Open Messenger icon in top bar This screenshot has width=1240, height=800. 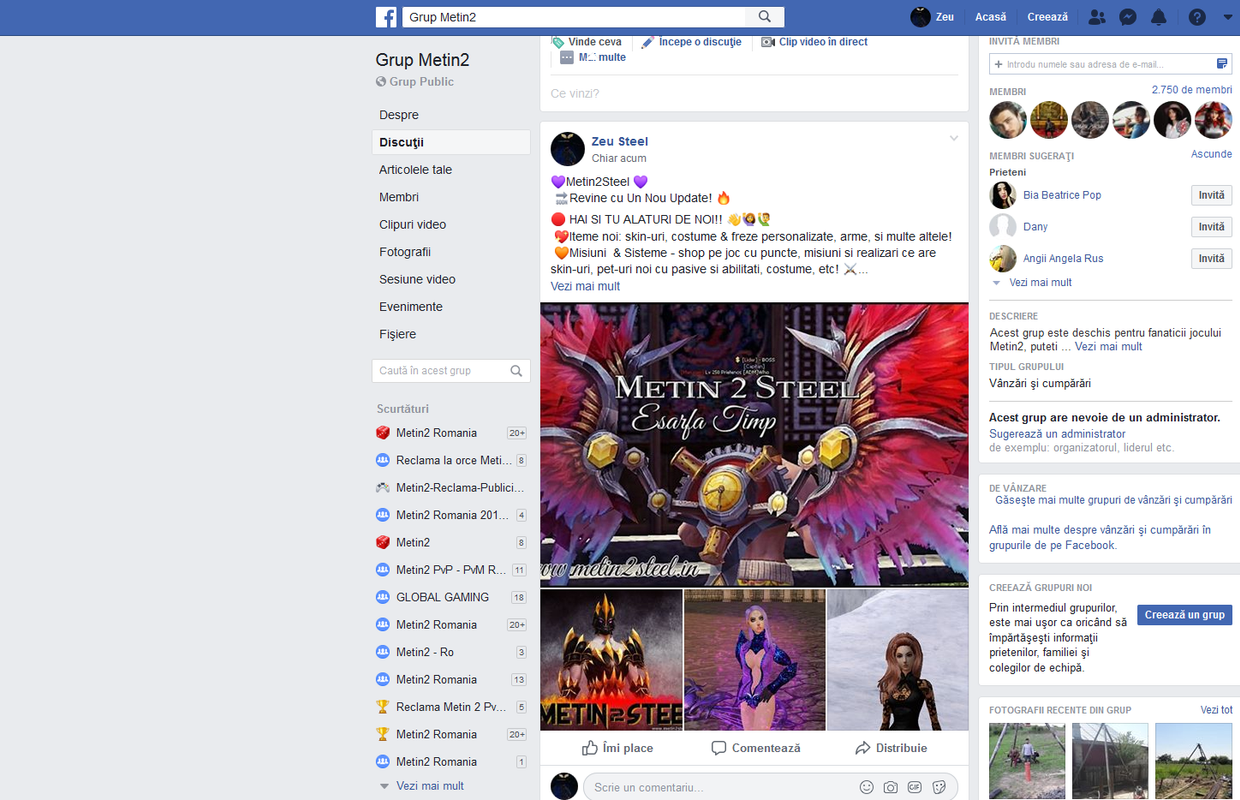1127,17
